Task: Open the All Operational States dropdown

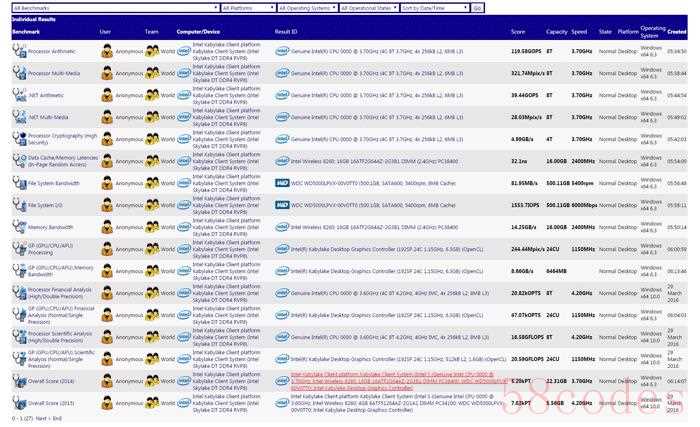Action: [369, 8]
